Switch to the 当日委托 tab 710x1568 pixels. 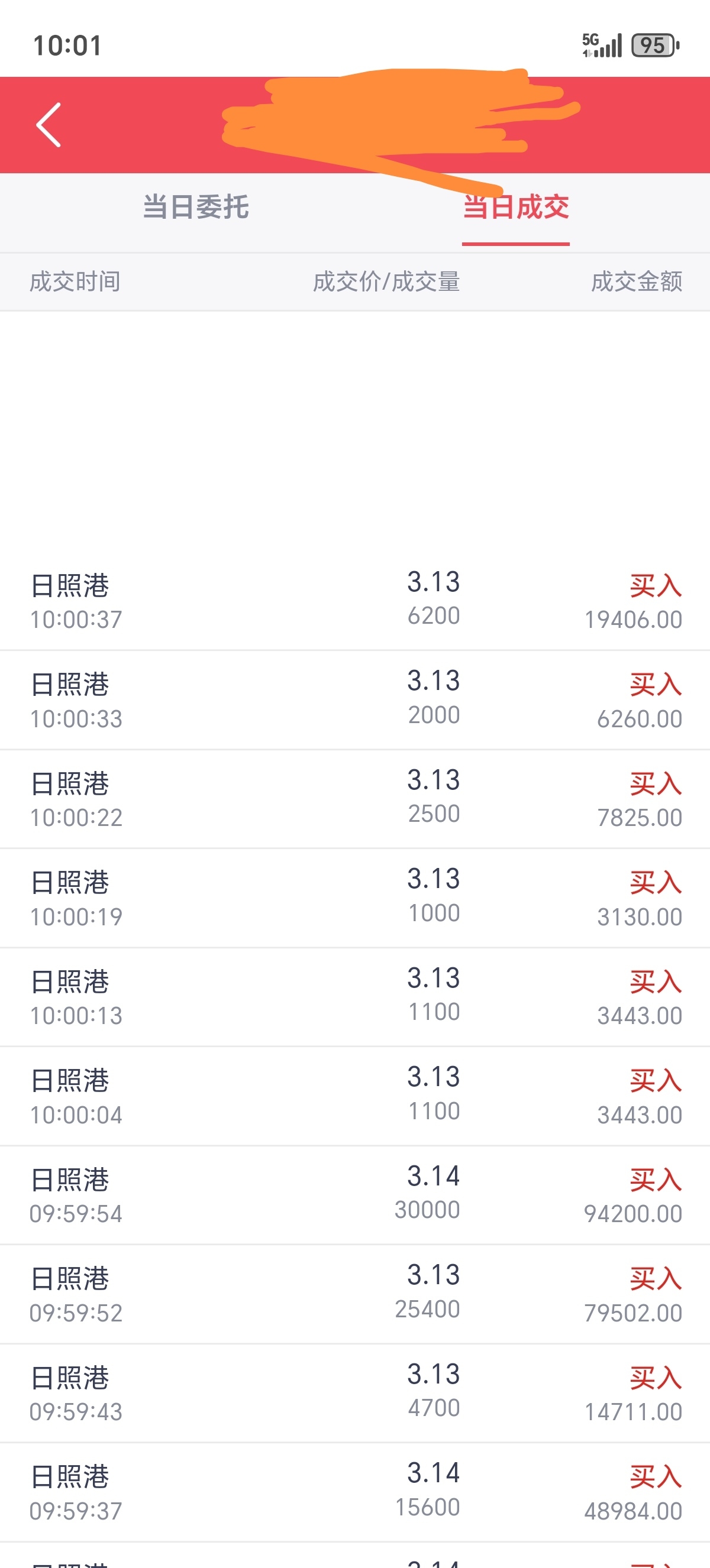pos(195,207)
